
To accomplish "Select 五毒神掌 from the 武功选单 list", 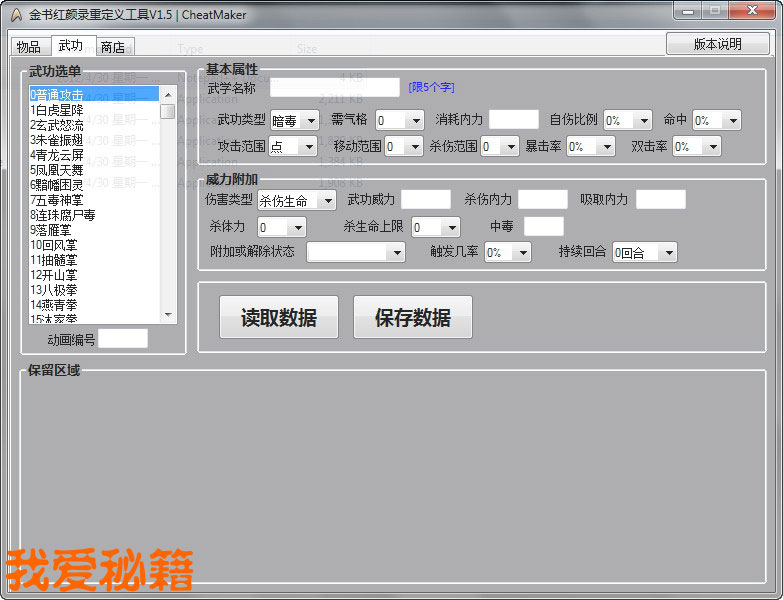I will point(62,200).
